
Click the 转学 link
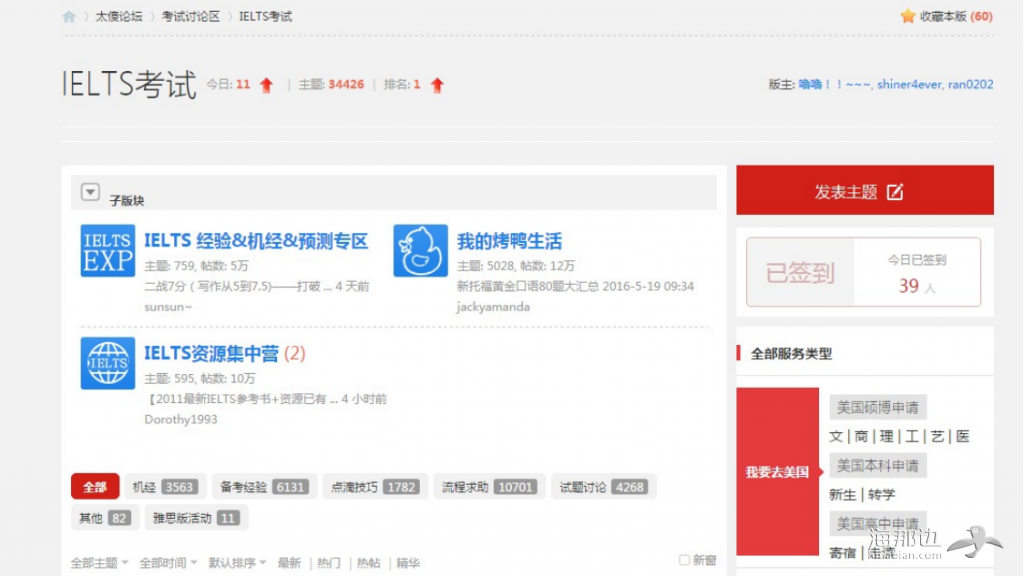(x=882, y=494)
